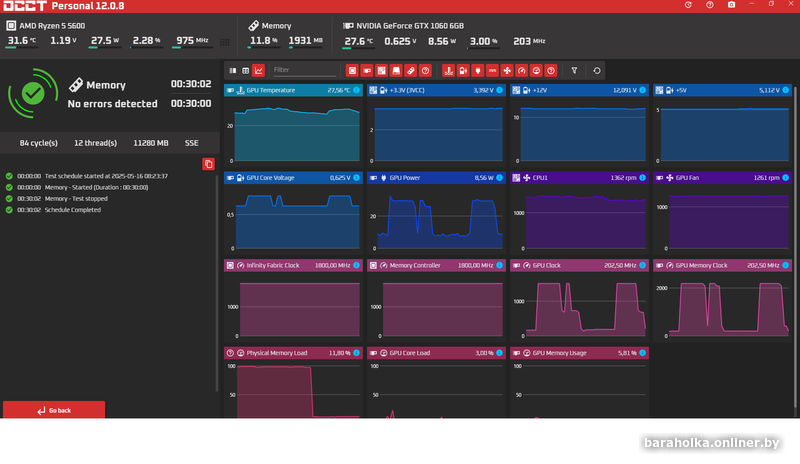Select the graph view icon
This screenshot has height=464, width=800.
(x=259, y=70)
